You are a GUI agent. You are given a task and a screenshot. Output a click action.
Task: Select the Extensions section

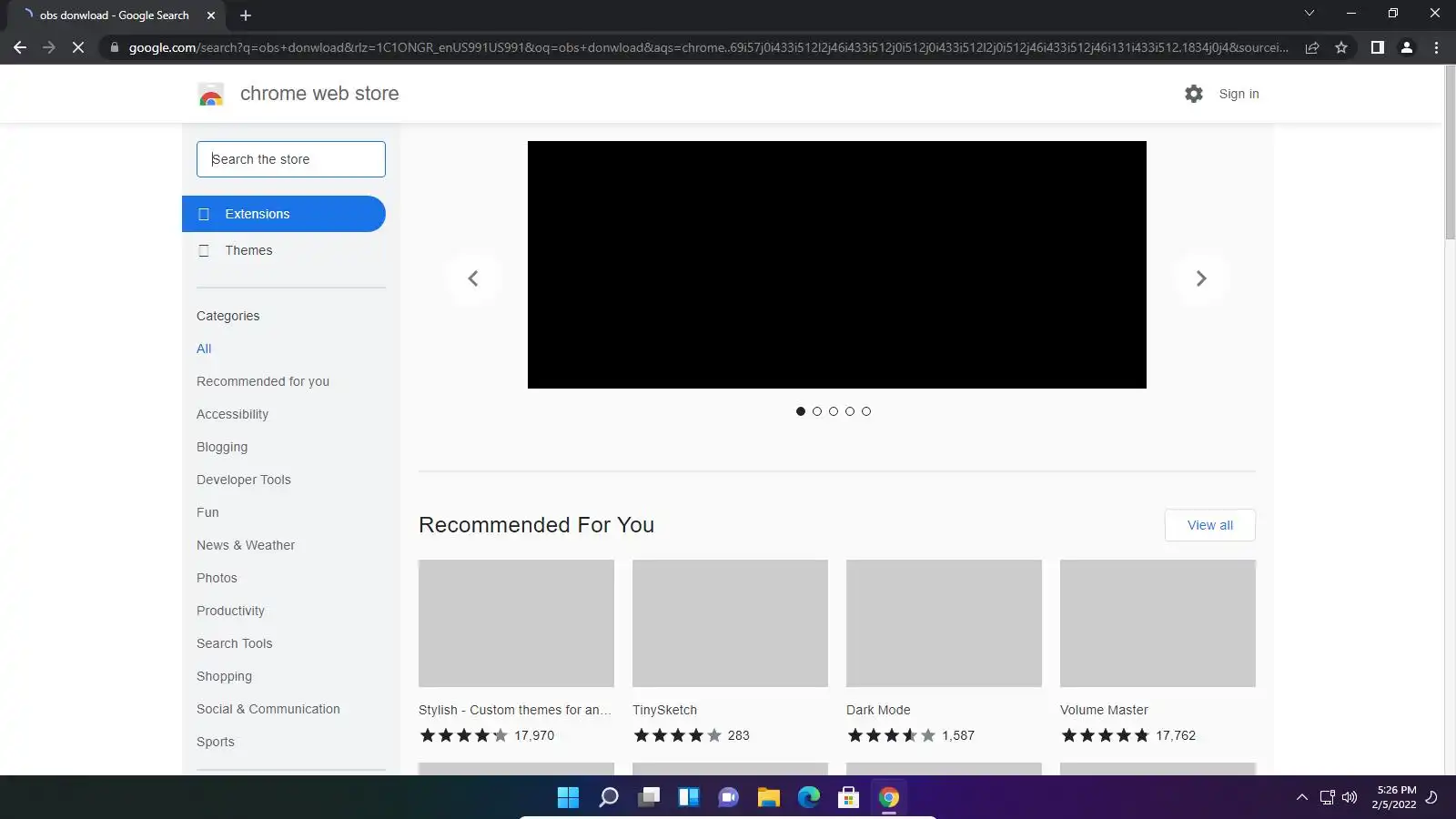284,214
